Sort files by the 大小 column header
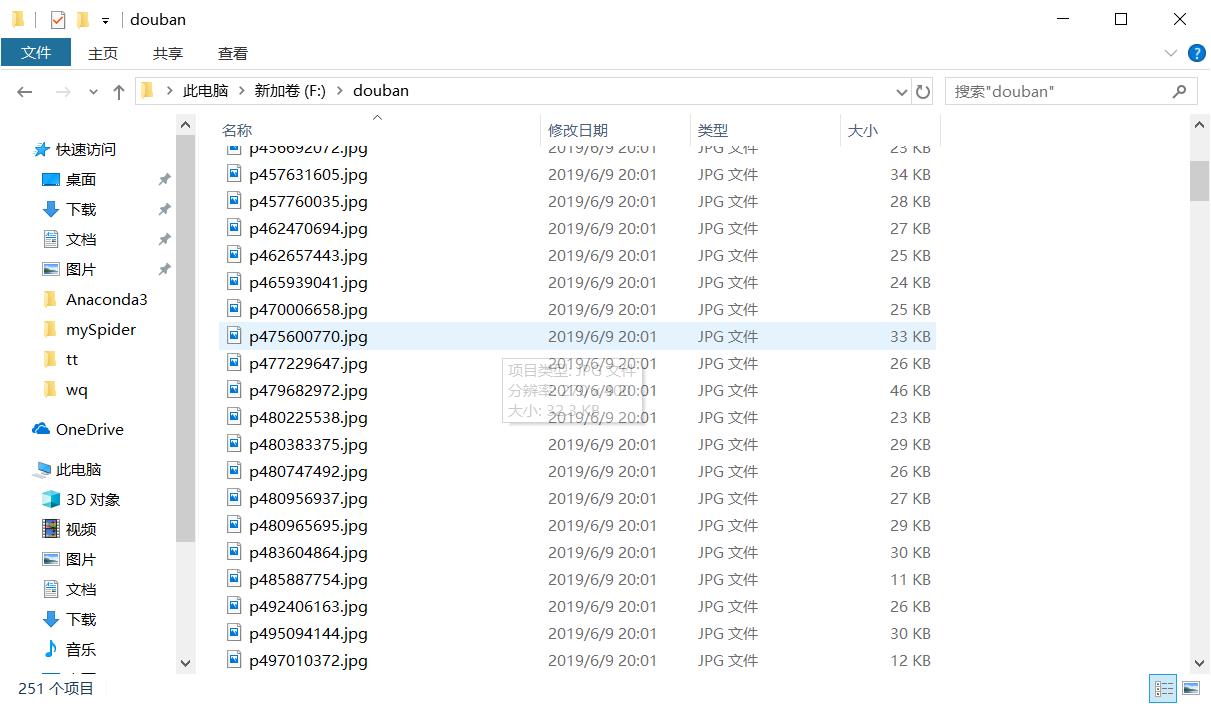This screenshot has width=1211, height=704. click(862, 130)
